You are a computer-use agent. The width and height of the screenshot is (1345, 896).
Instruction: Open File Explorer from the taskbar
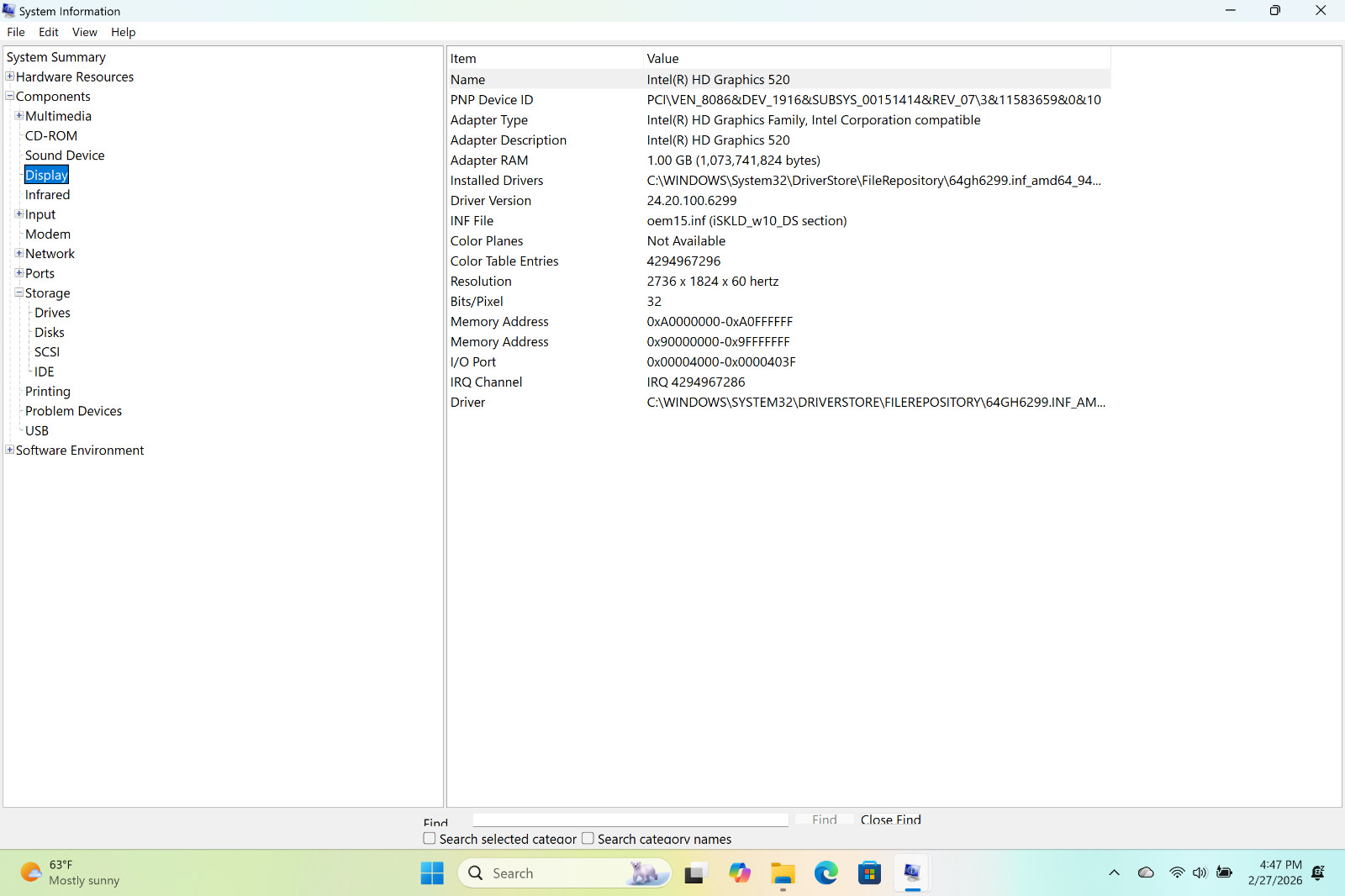pyautogui.click(x=783, y=873)
